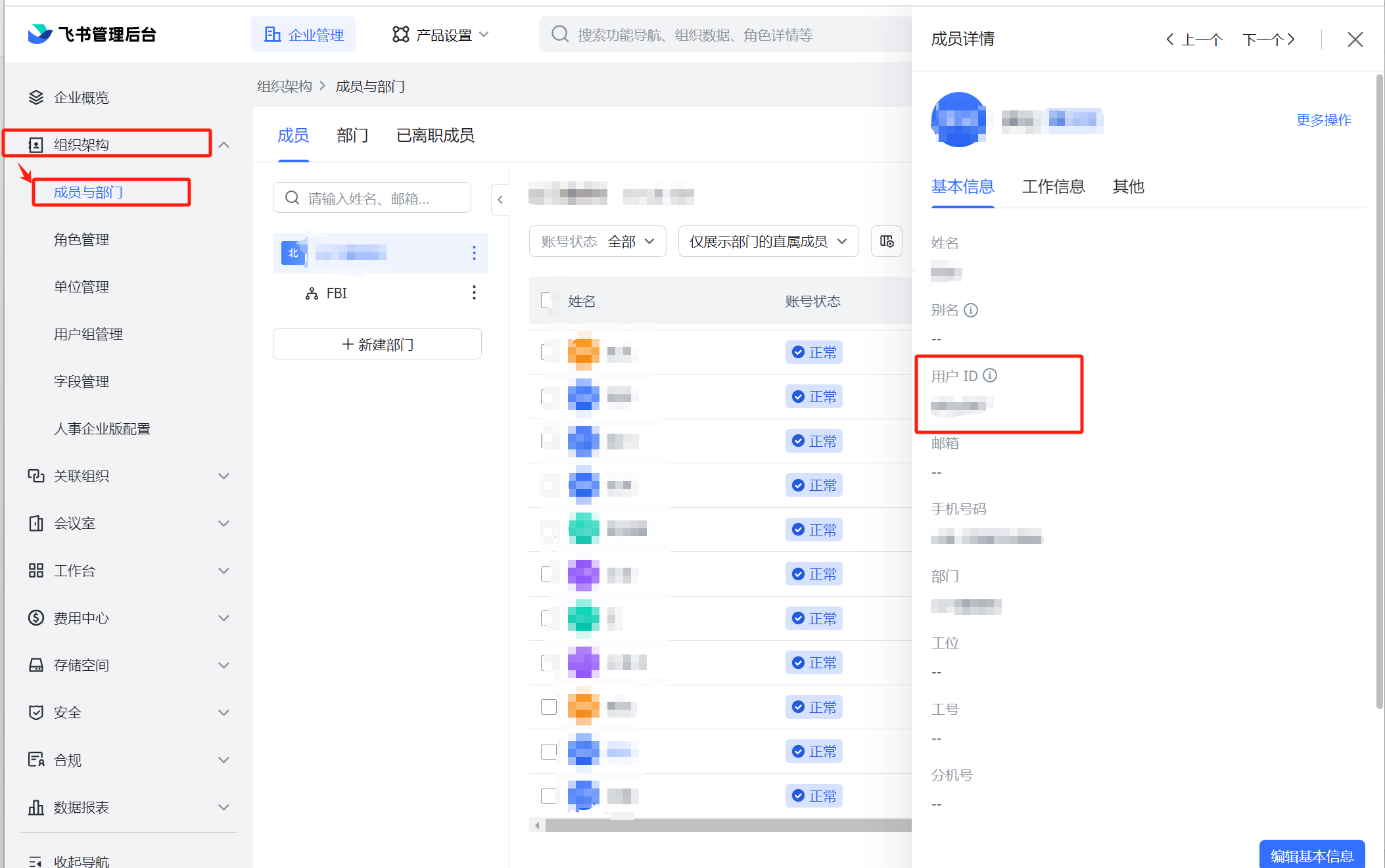
Task: Open the 已离职成员 tab
Action: (435, 135)
